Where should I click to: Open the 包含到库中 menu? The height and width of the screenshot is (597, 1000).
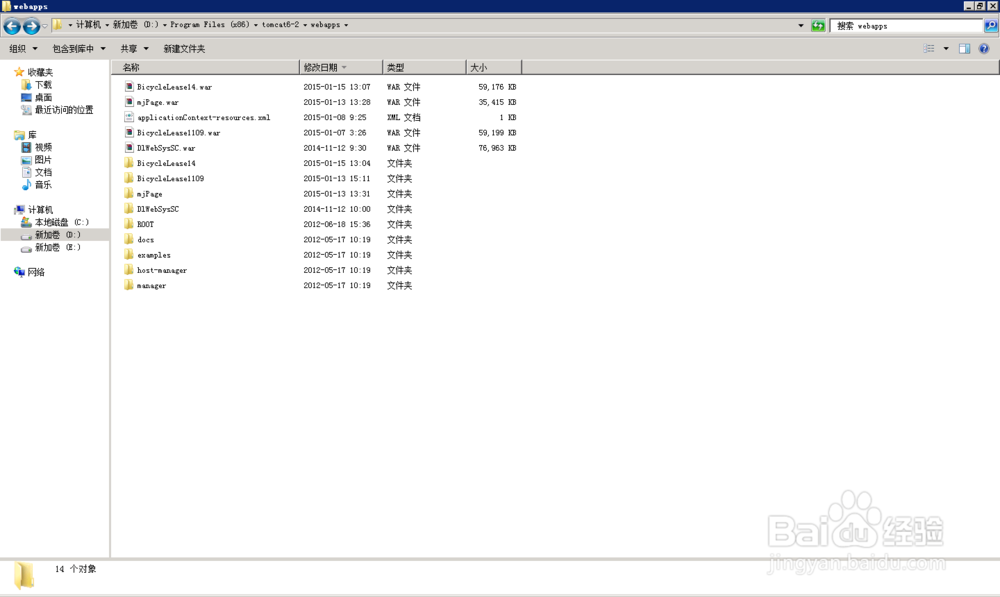(x=78, y=48)
